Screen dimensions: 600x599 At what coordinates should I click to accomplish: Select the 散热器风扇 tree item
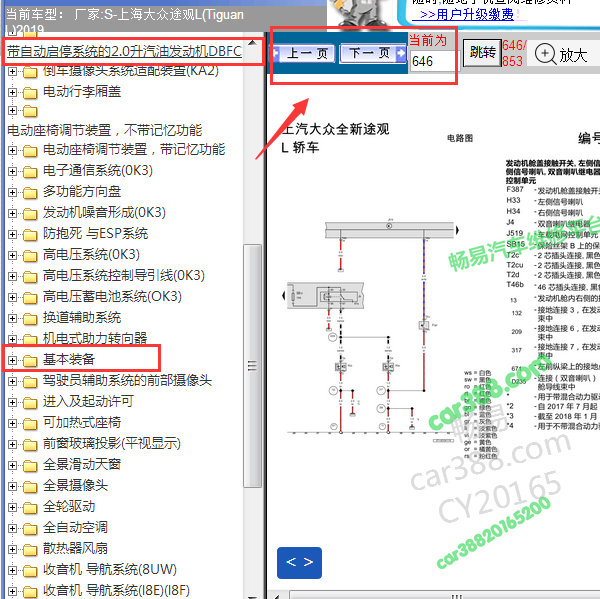point(75,549)
